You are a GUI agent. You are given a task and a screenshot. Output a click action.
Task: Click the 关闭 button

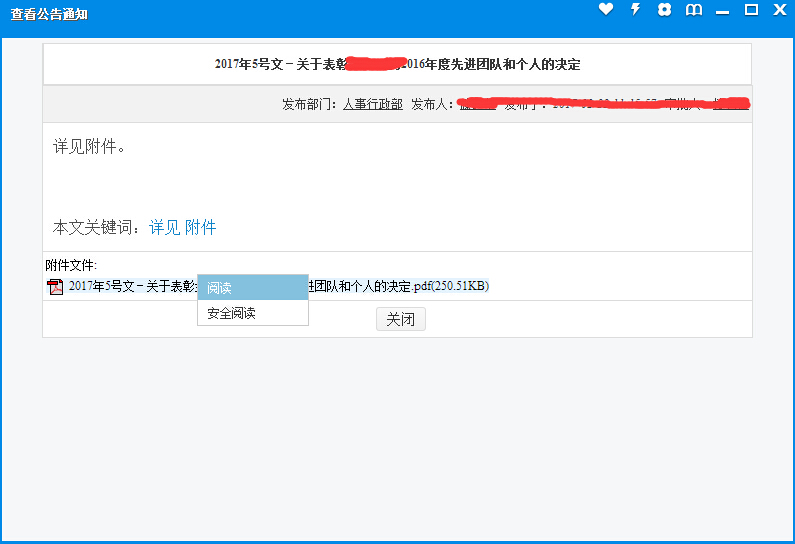401,319
